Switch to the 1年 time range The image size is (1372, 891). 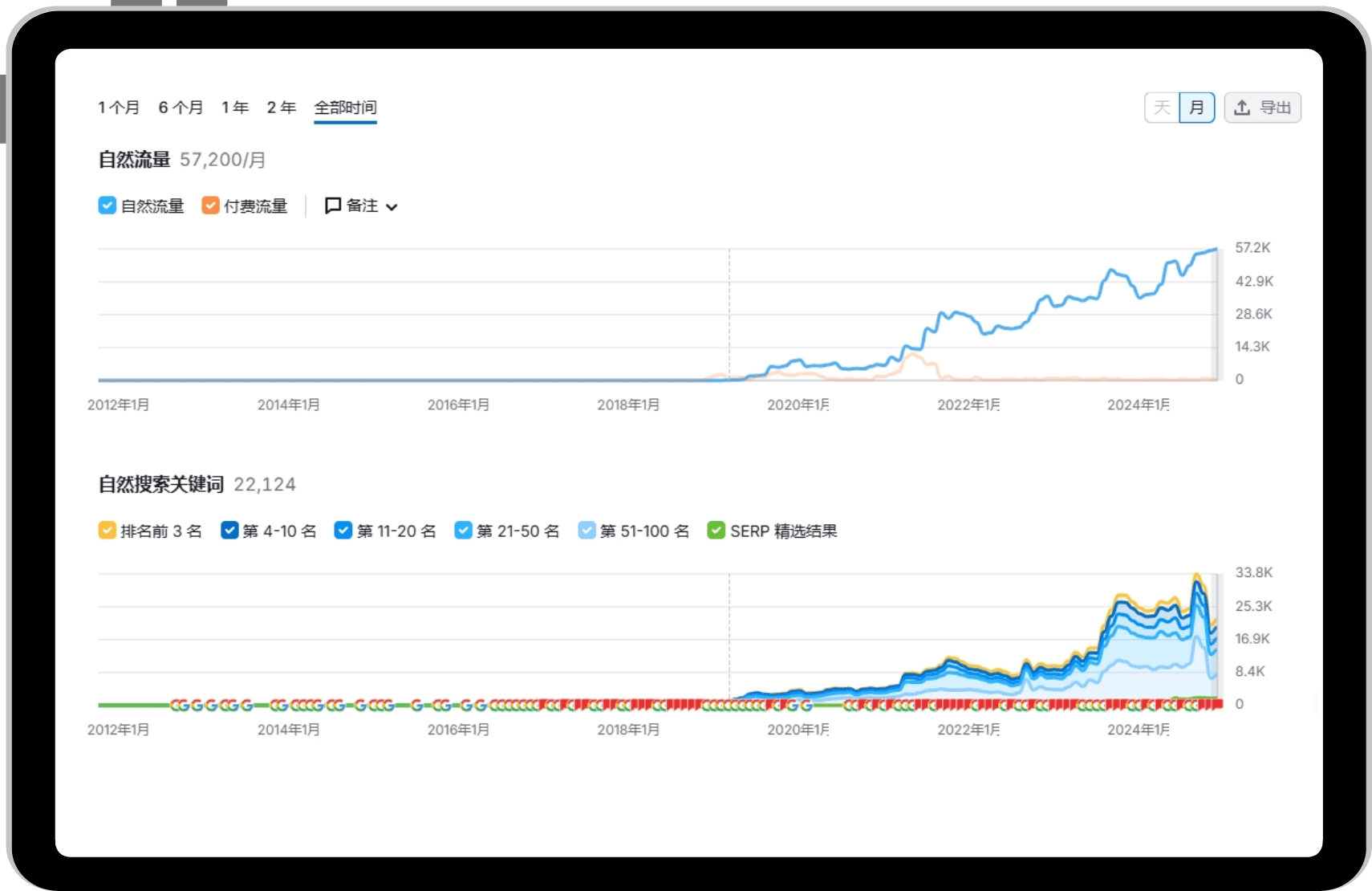coord(235,108)
